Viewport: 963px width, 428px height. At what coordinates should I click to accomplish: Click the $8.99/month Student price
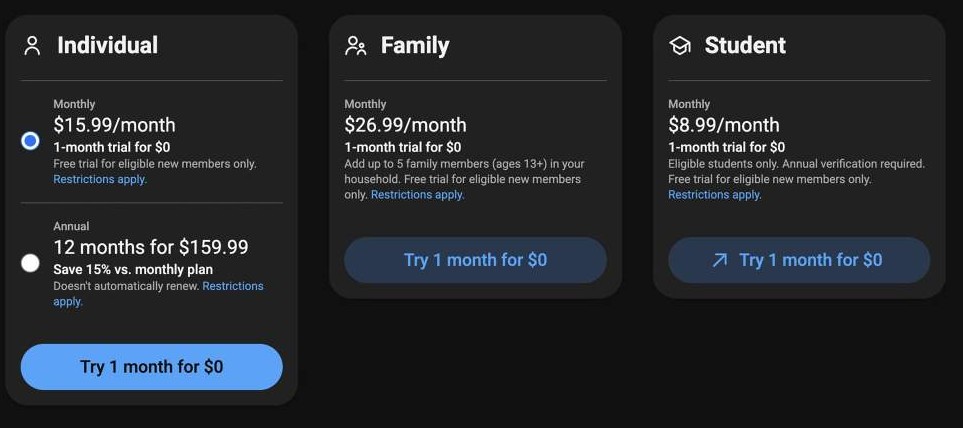tap(723, 125)
